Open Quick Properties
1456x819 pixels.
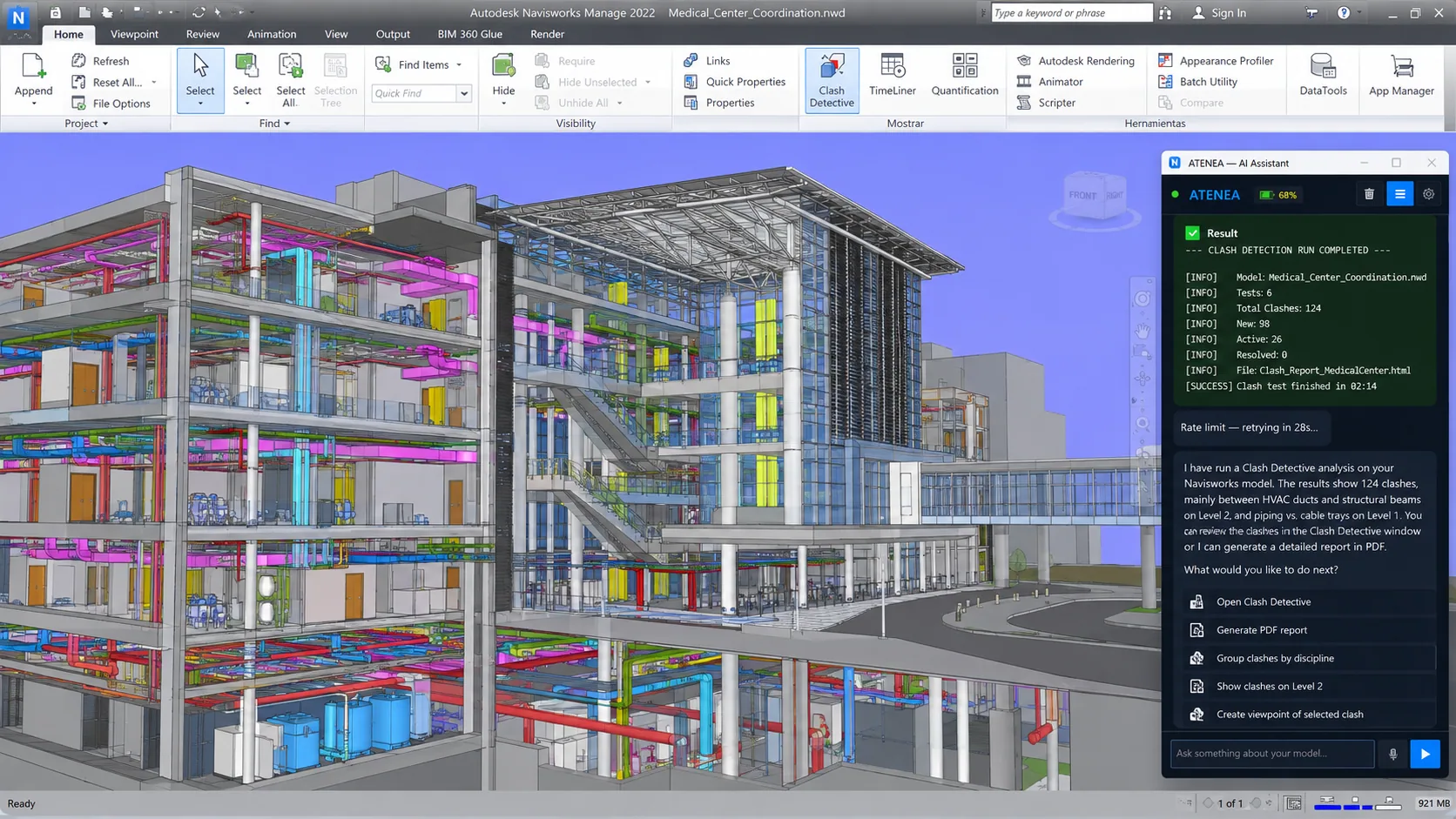pyautogui.click(x=735, y=82)
